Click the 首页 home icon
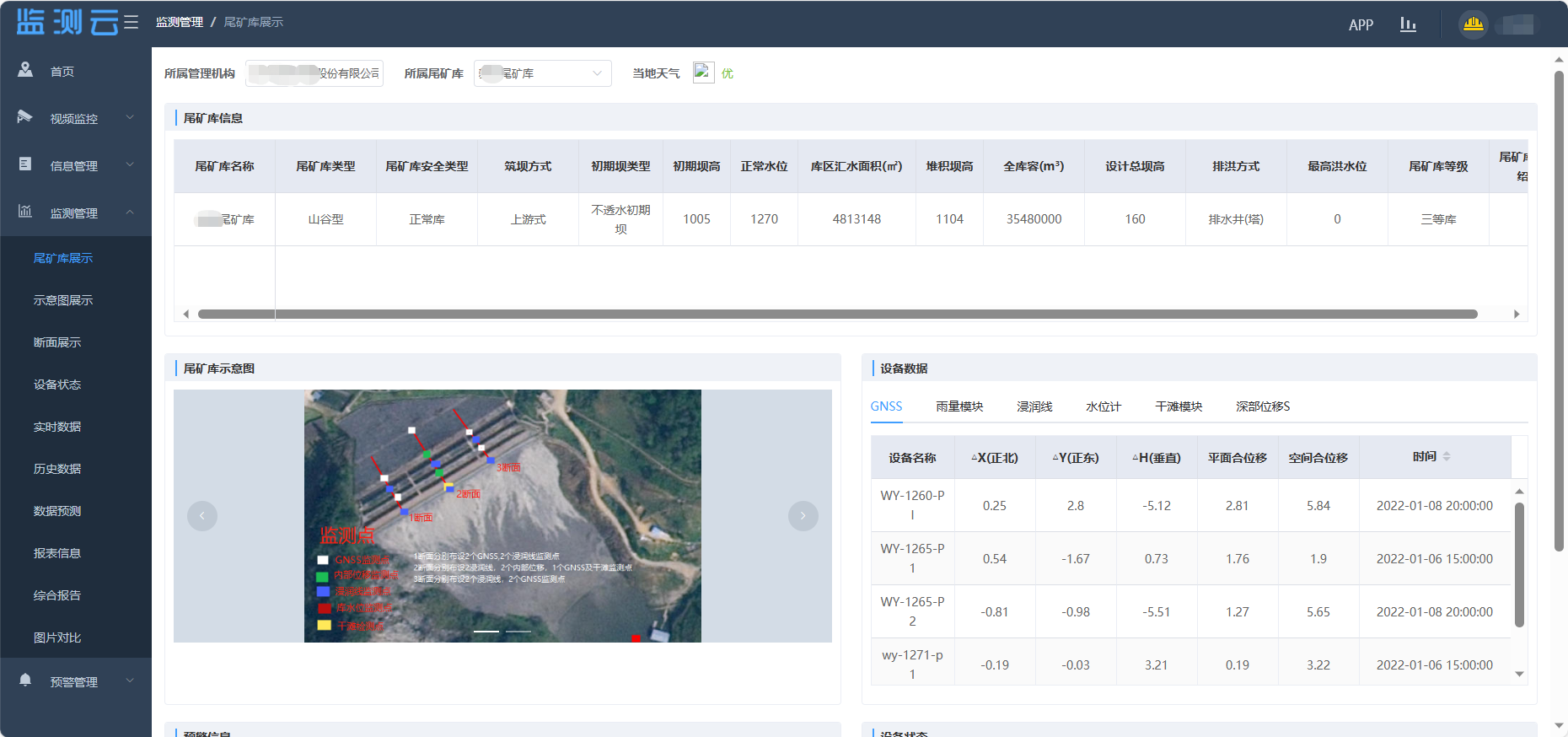Screen dimensions: 1568x737 pyautogui.click(x=25, y=70)
